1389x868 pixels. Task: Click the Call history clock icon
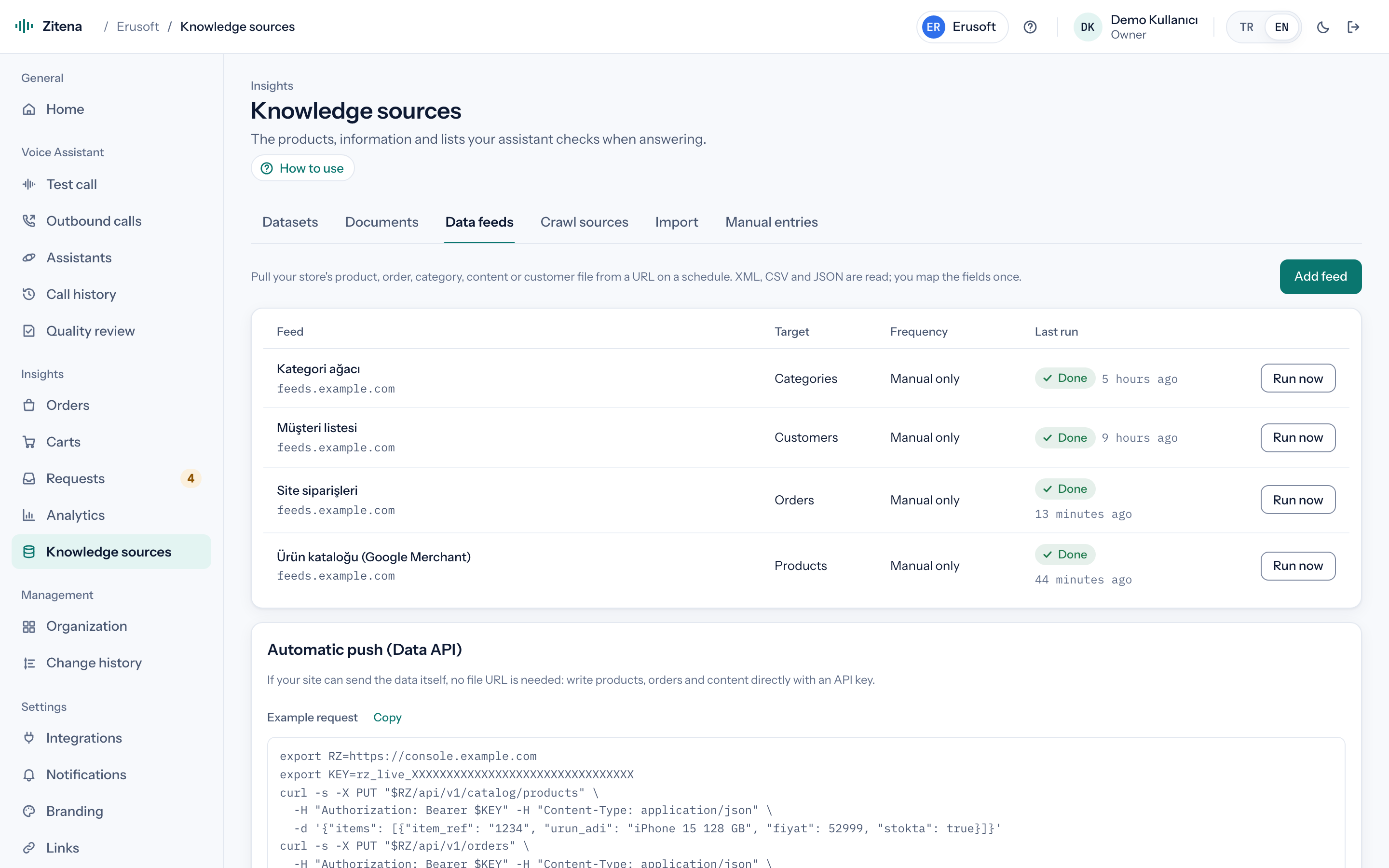(29, 295)
